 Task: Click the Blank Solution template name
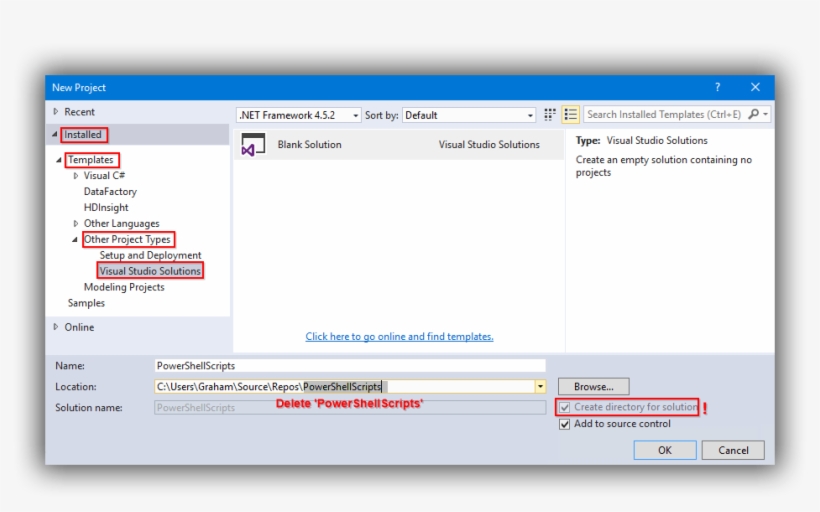[310, 144]
